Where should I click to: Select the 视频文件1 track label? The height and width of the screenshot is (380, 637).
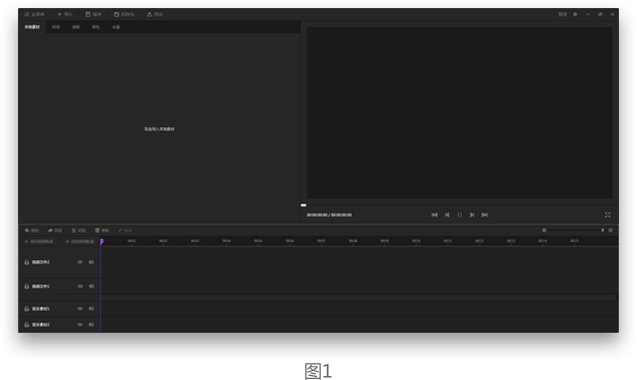tap(41, 287)
